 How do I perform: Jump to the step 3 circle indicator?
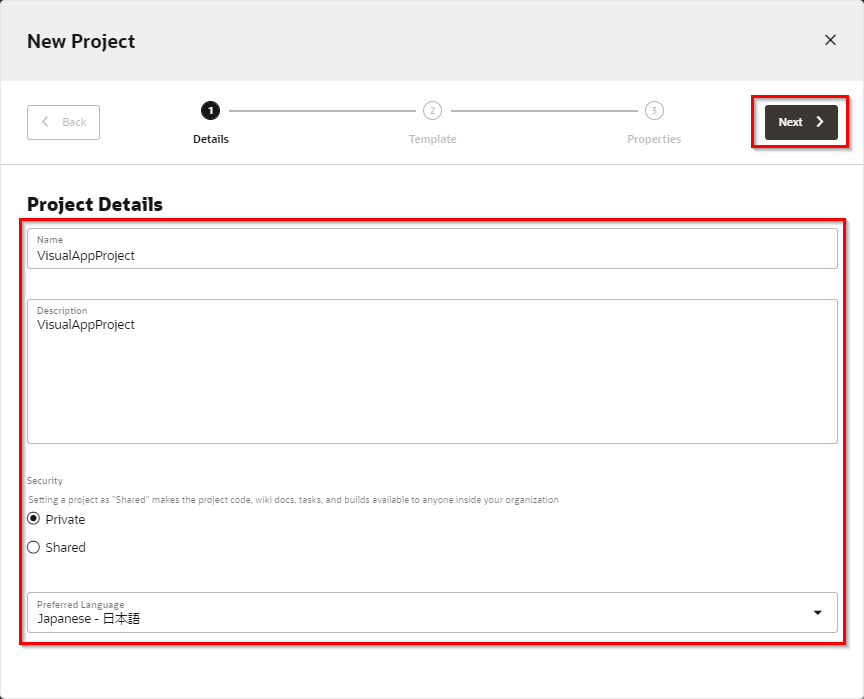(654, 110)
